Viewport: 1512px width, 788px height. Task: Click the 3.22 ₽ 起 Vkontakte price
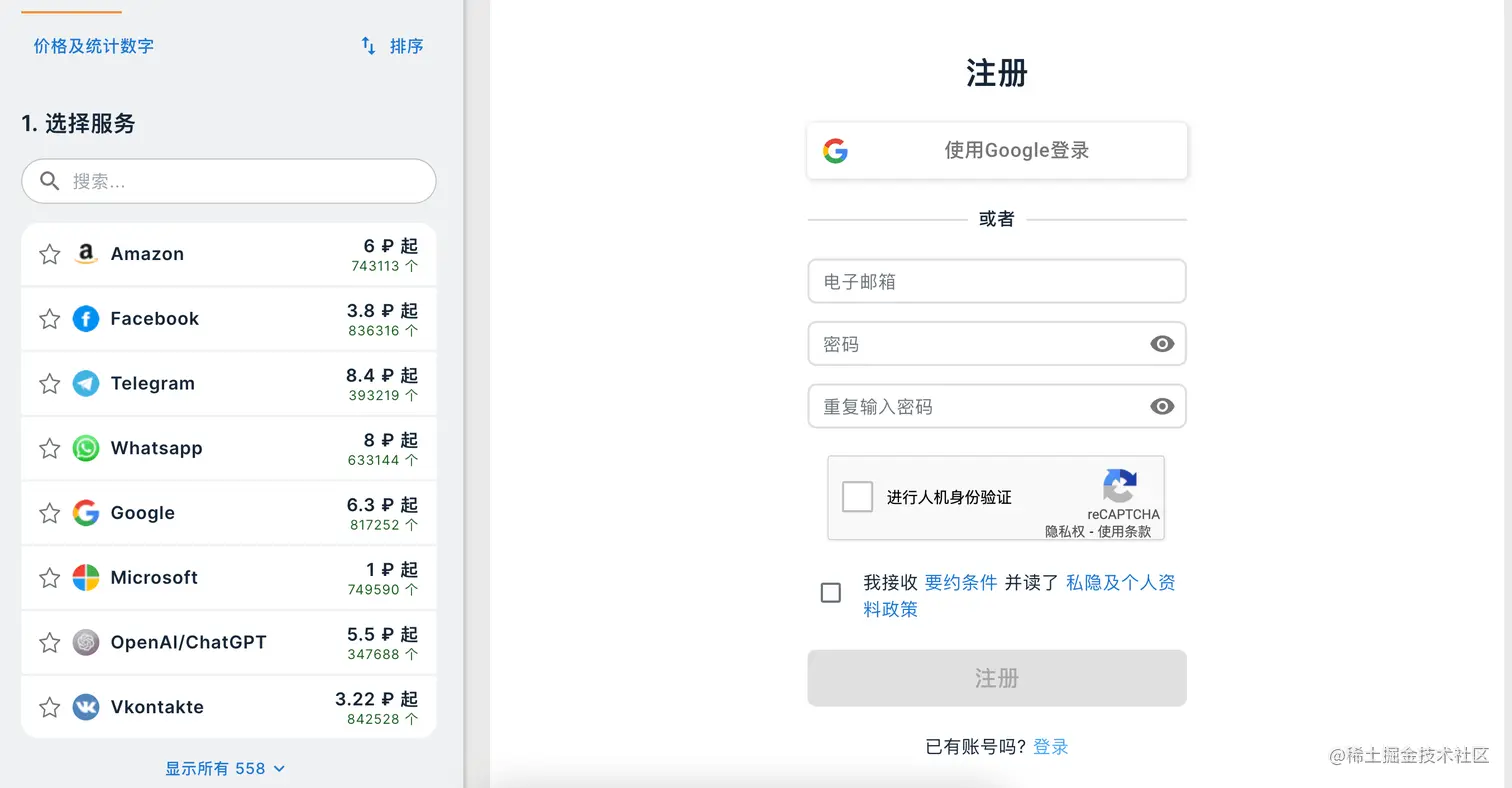pos(377,699)
